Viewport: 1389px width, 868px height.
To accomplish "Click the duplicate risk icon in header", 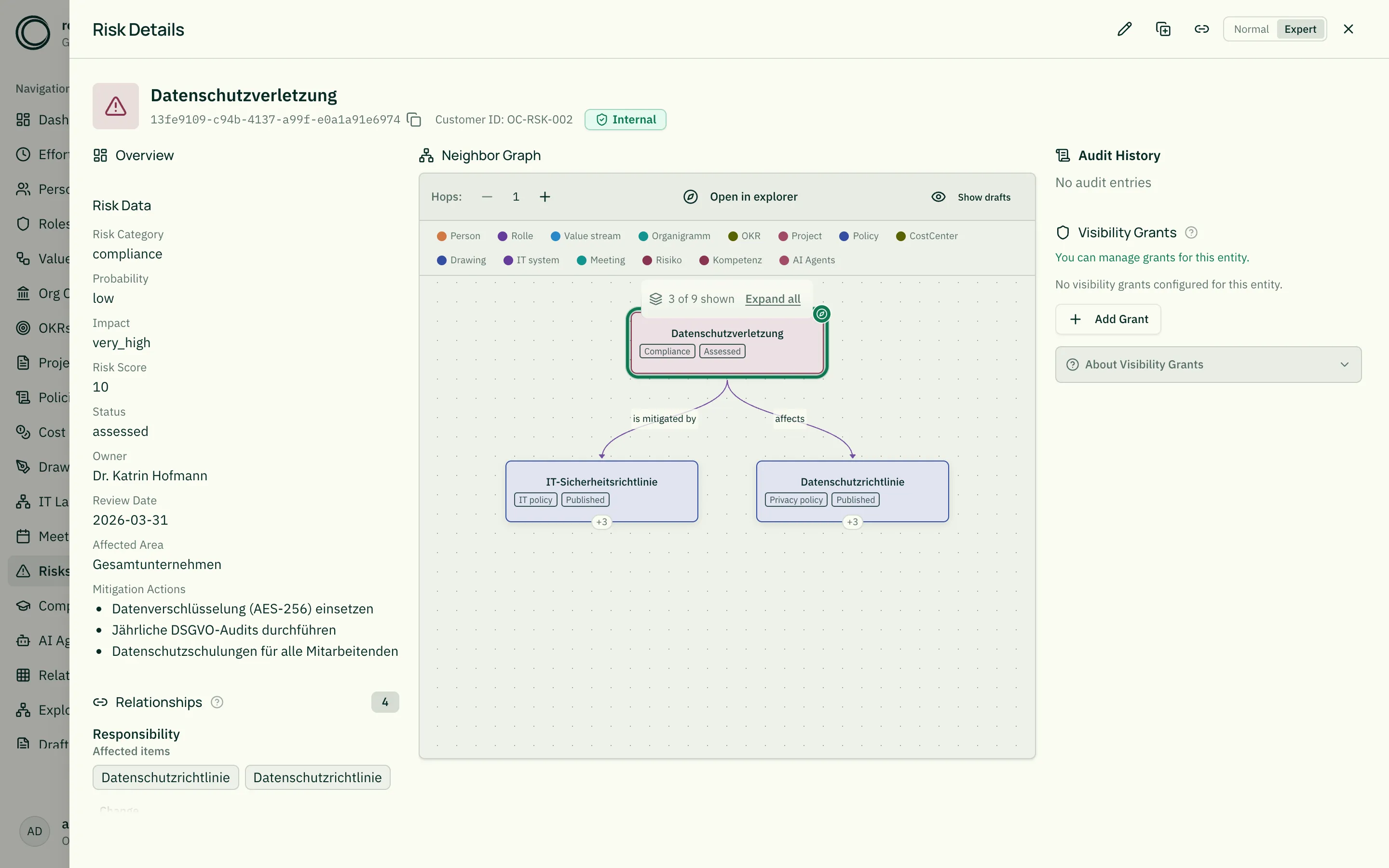I will 1163,29.
